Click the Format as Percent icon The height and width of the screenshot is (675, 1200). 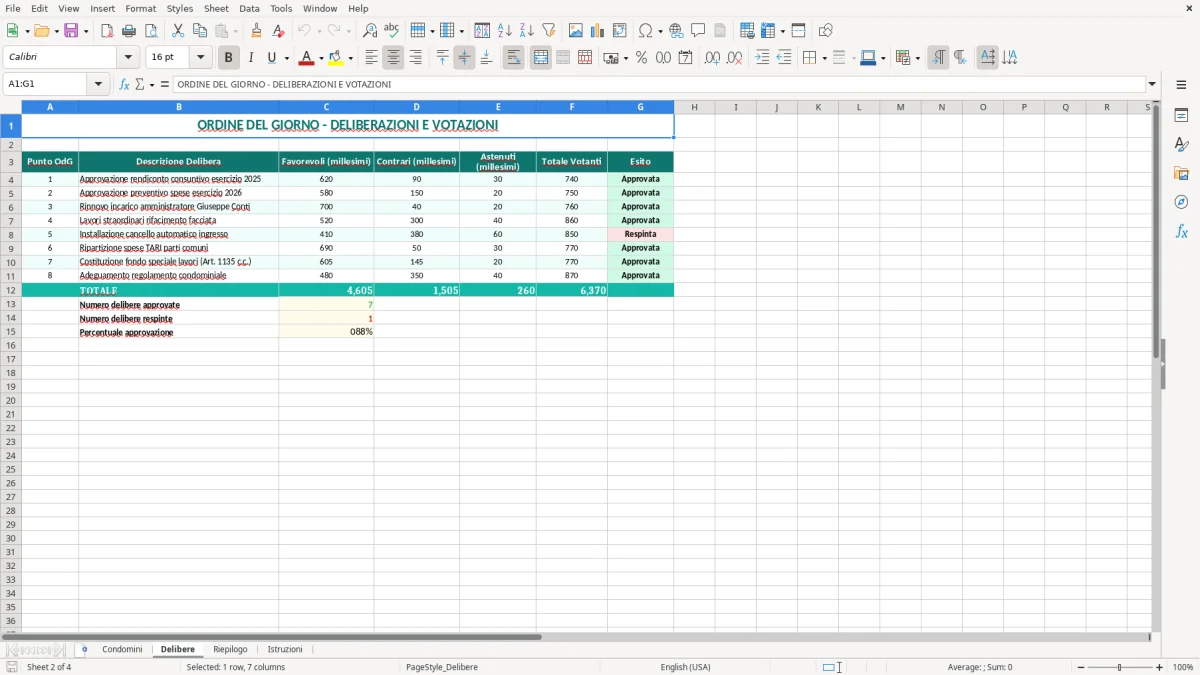[642, 58]
